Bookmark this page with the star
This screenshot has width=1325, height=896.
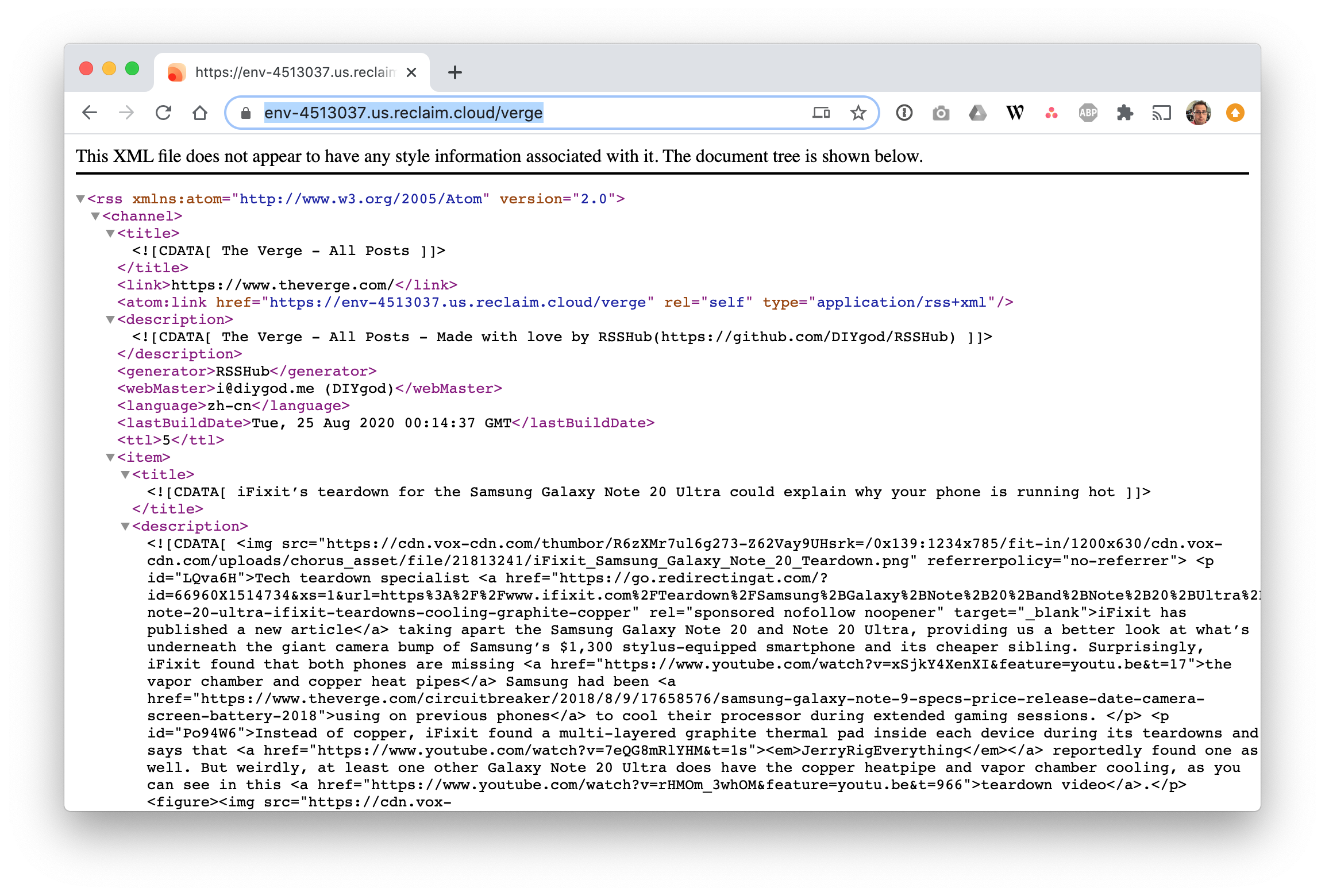858,113
